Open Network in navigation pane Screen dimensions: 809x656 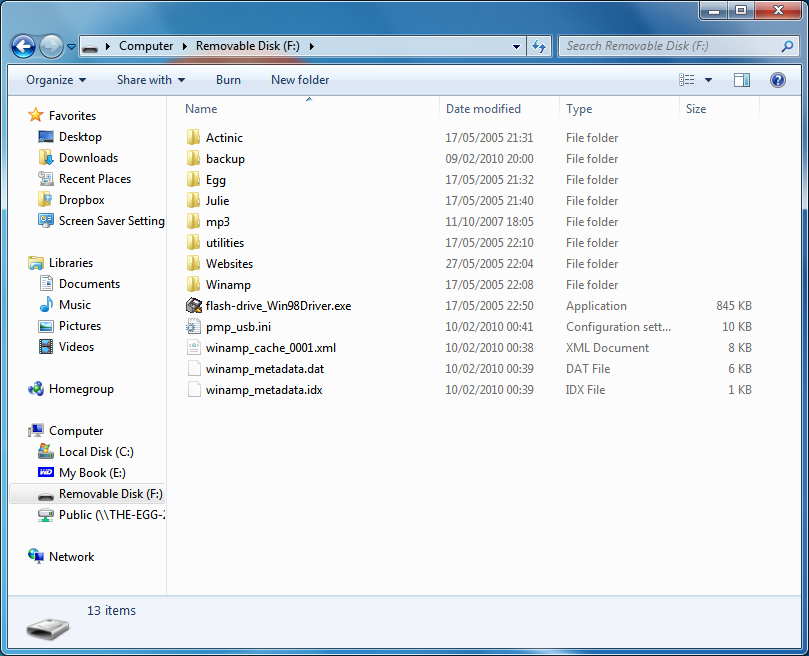71,557
